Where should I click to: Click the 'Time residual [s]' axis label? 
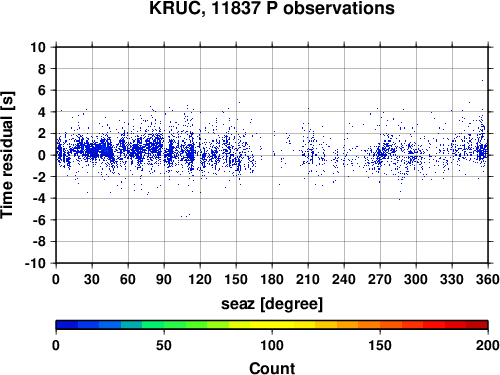[x=7, y=155]
